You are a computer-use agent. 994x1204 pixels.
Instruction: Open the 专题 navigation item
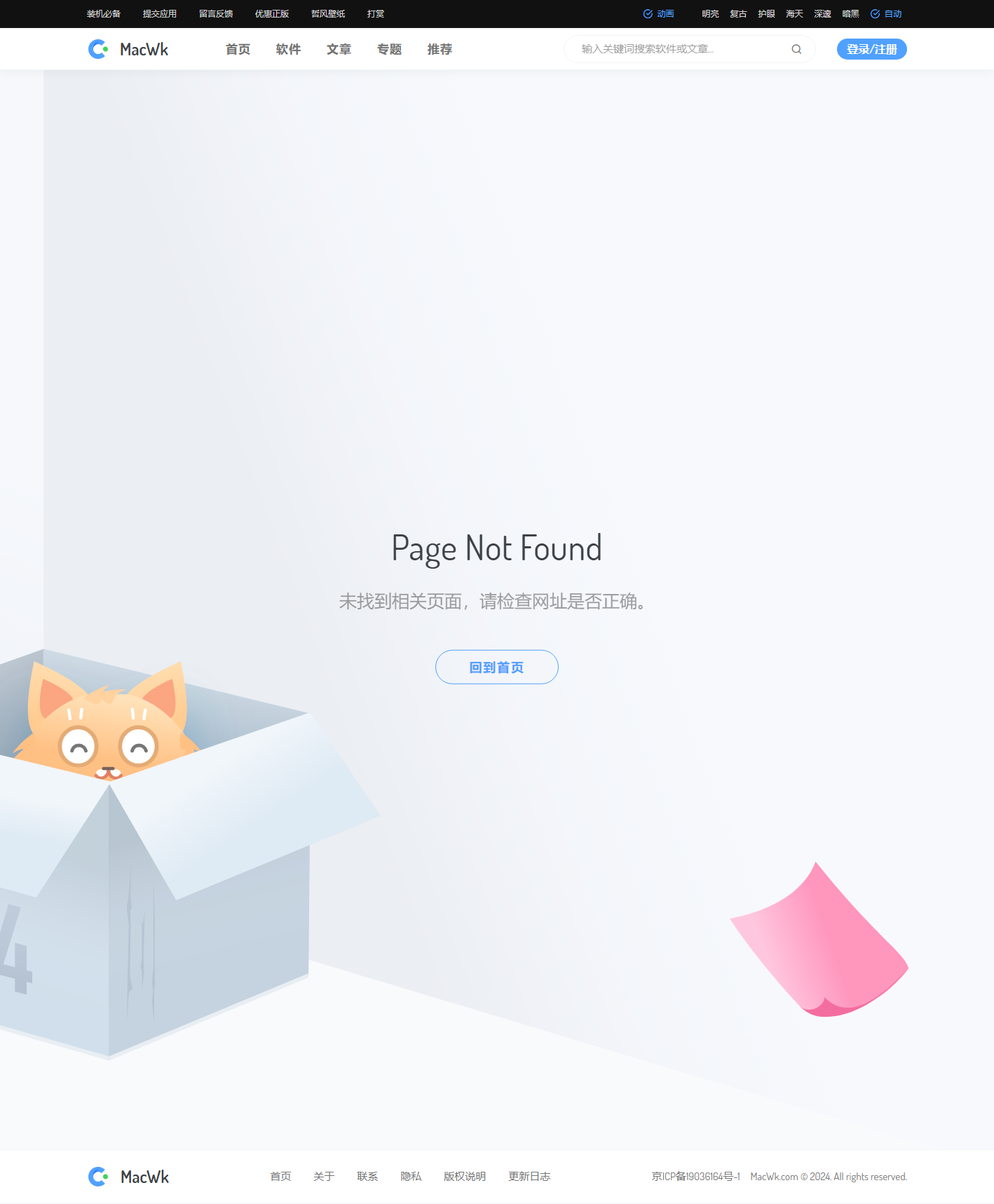389,49
